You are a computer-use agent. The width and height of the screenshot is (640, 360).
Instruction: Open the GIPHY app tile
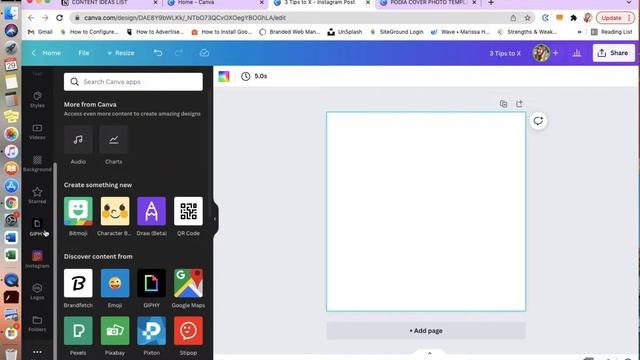151,283
